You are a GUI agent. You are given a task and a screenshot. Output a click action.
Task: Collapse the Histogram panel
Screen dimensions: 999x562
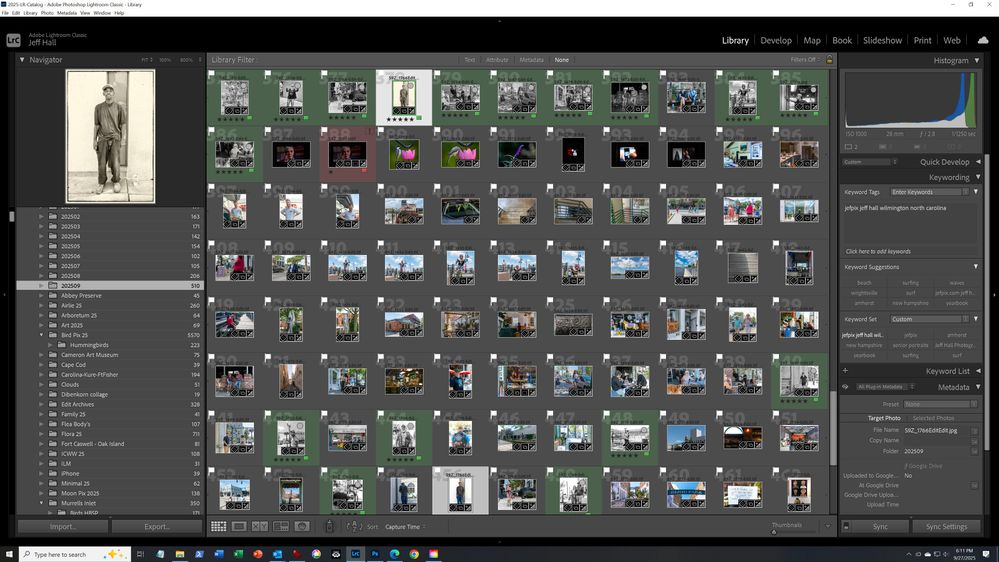[x=977, y=61]
